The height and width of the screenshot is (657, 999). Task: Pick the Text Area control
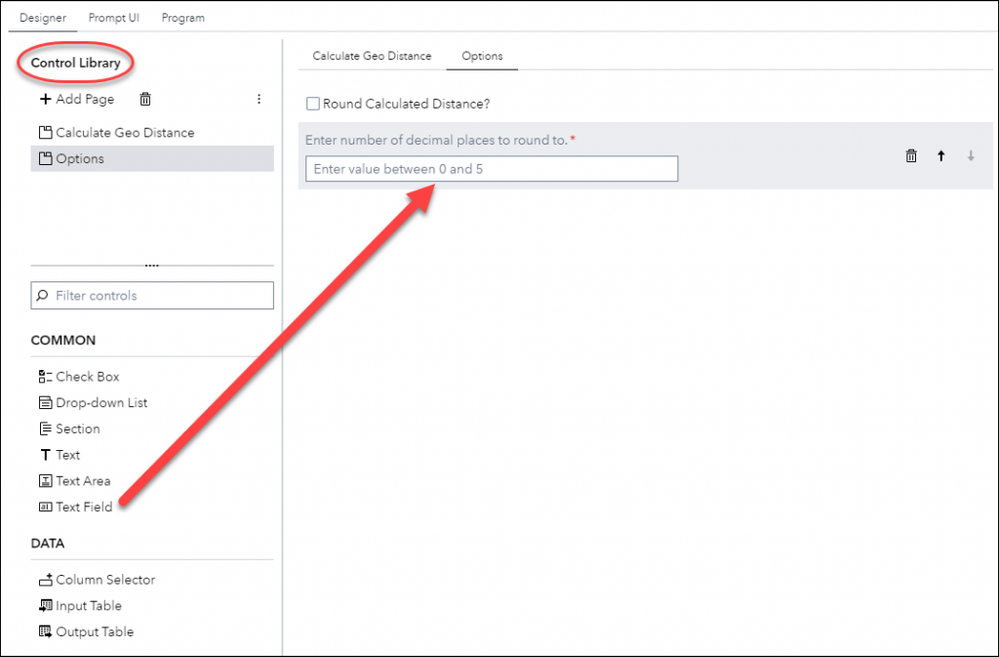click(75, 481)
